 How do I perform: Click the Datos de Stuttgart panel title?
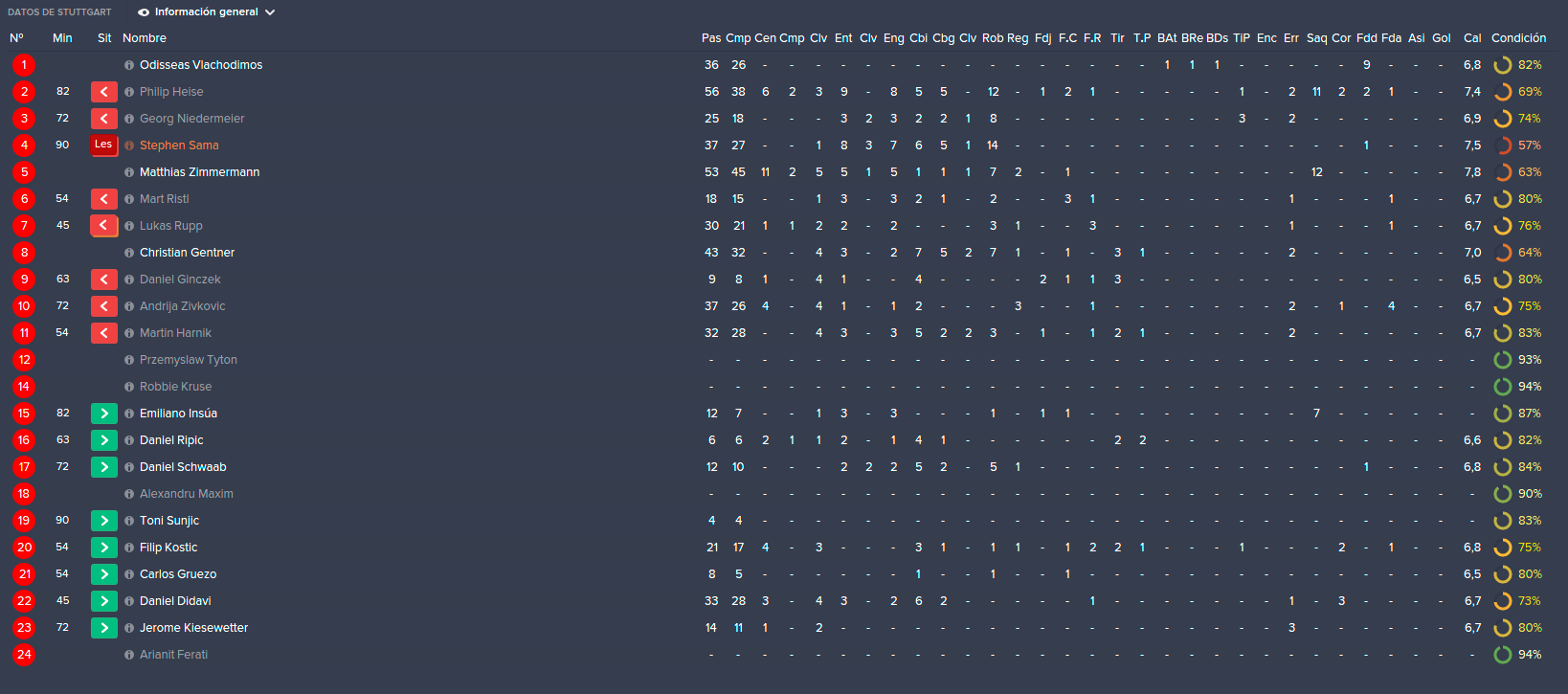(x=59, y=12)
